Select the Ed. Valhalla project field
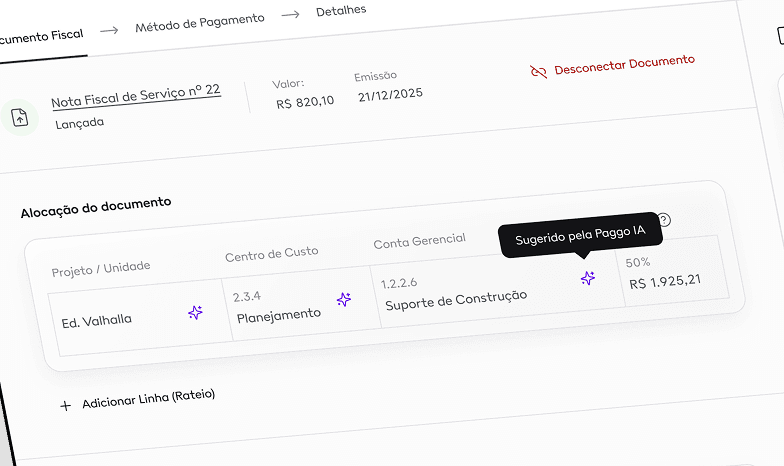The image size is (784, 466). pos(140,318)
